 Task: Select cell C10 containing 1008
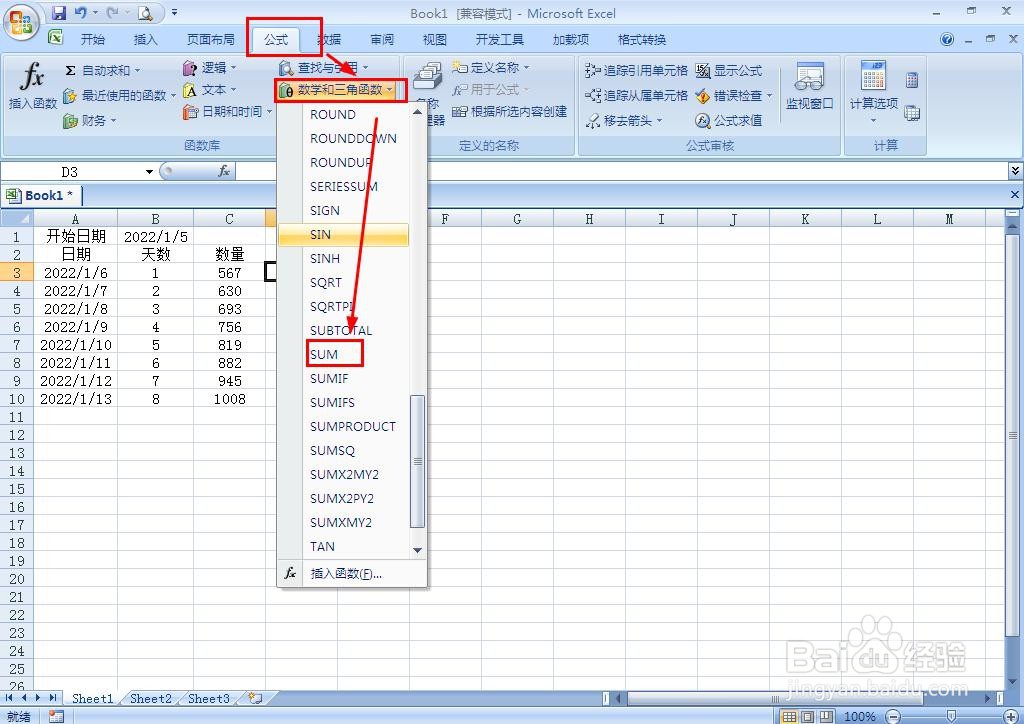pos(229,399)
